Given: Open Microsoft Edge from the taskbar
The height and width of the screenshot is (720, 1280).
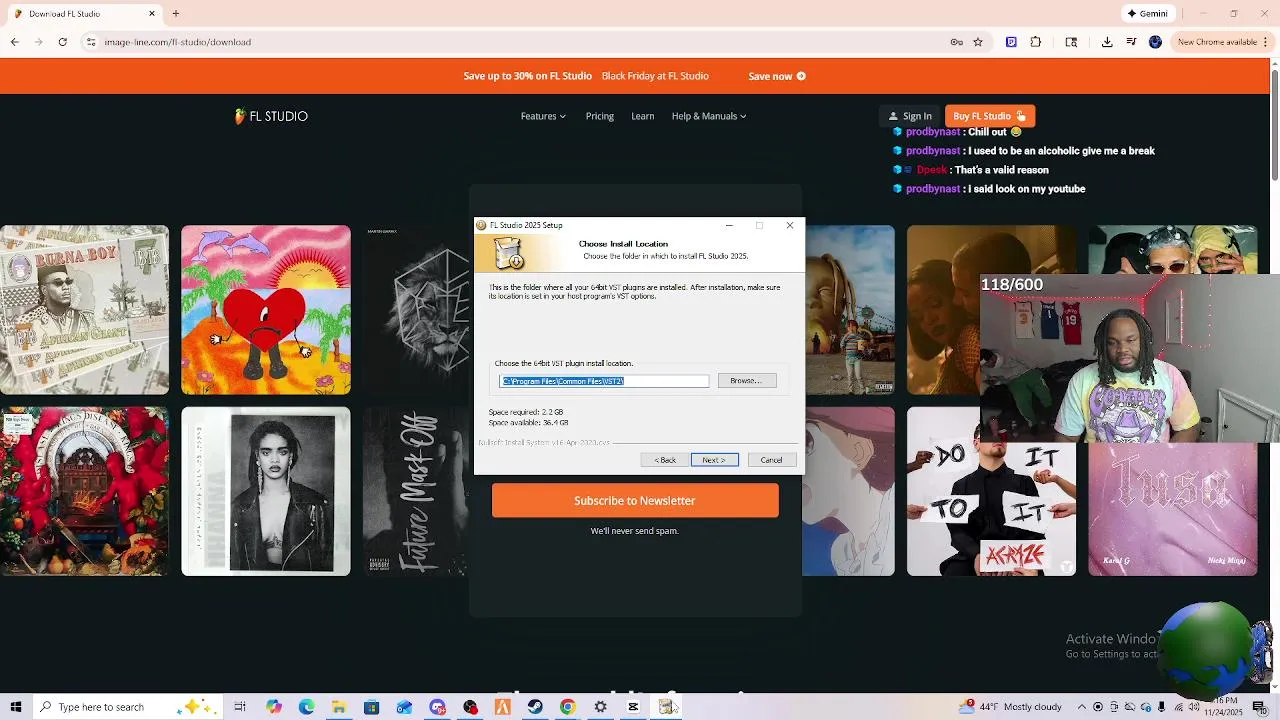Looking at the screenshot, I should [x=306, y=707].
